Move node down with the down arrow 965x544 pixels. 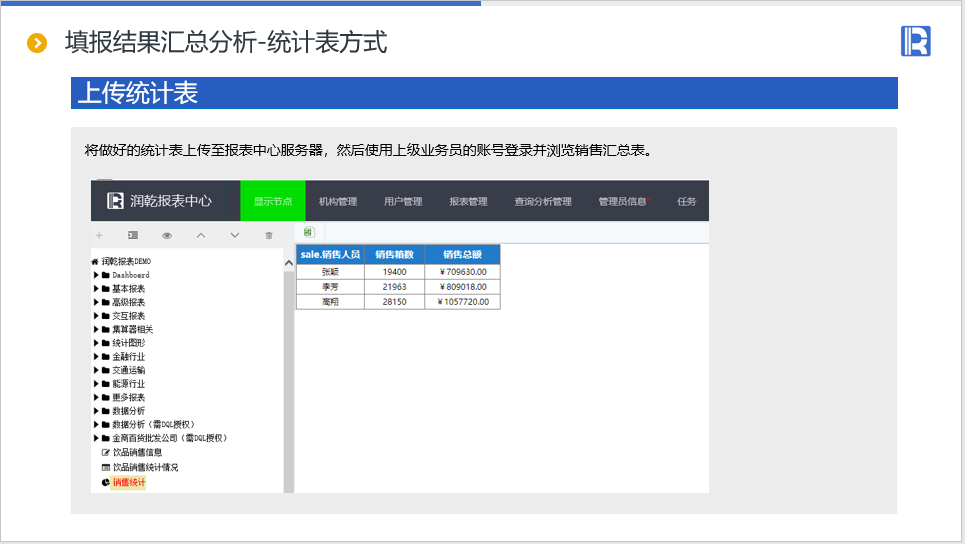coord(235,235)
